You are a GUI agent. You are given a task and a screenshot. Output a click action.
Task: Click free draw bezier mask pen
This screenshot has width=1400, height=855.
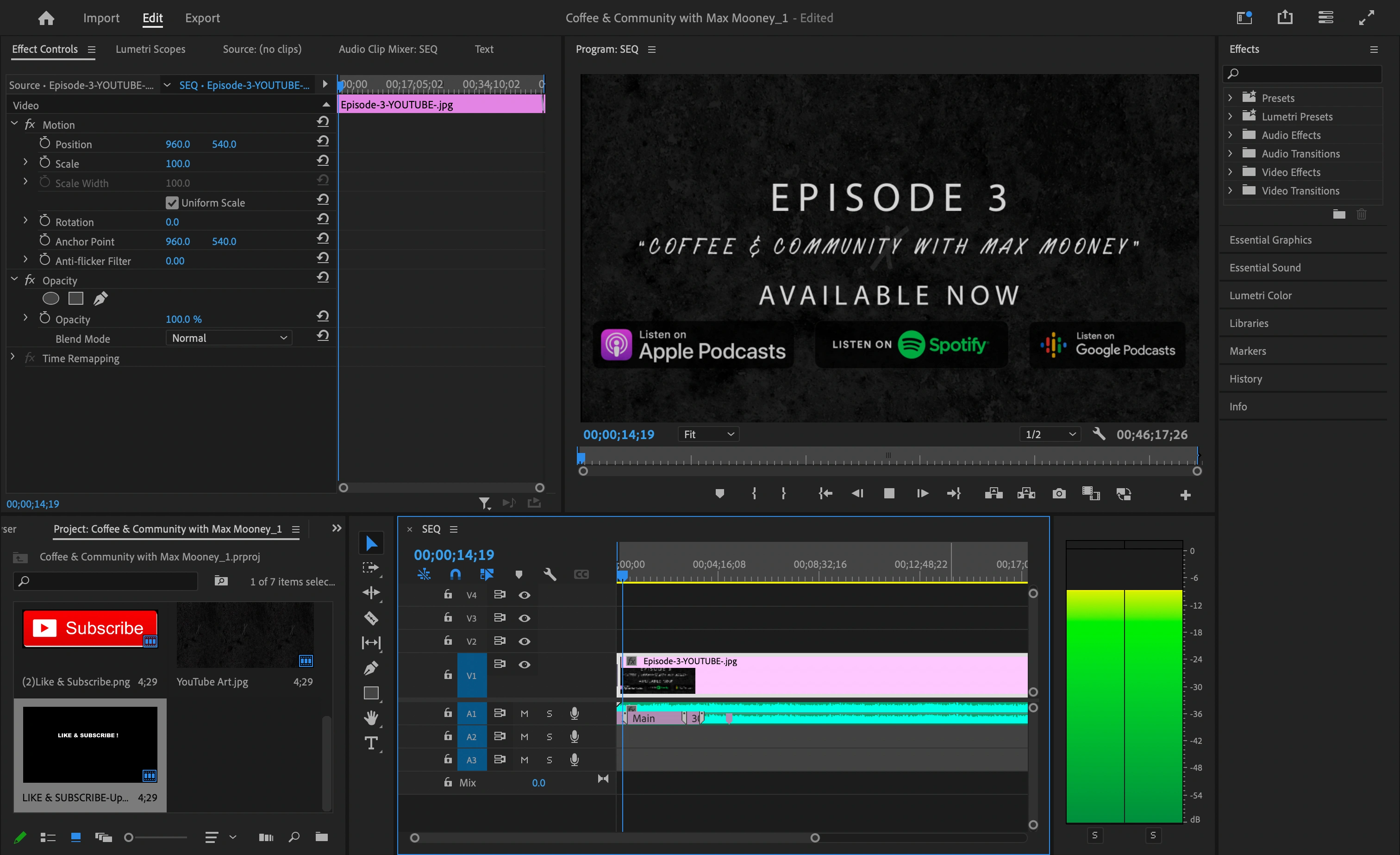[100, 298]
